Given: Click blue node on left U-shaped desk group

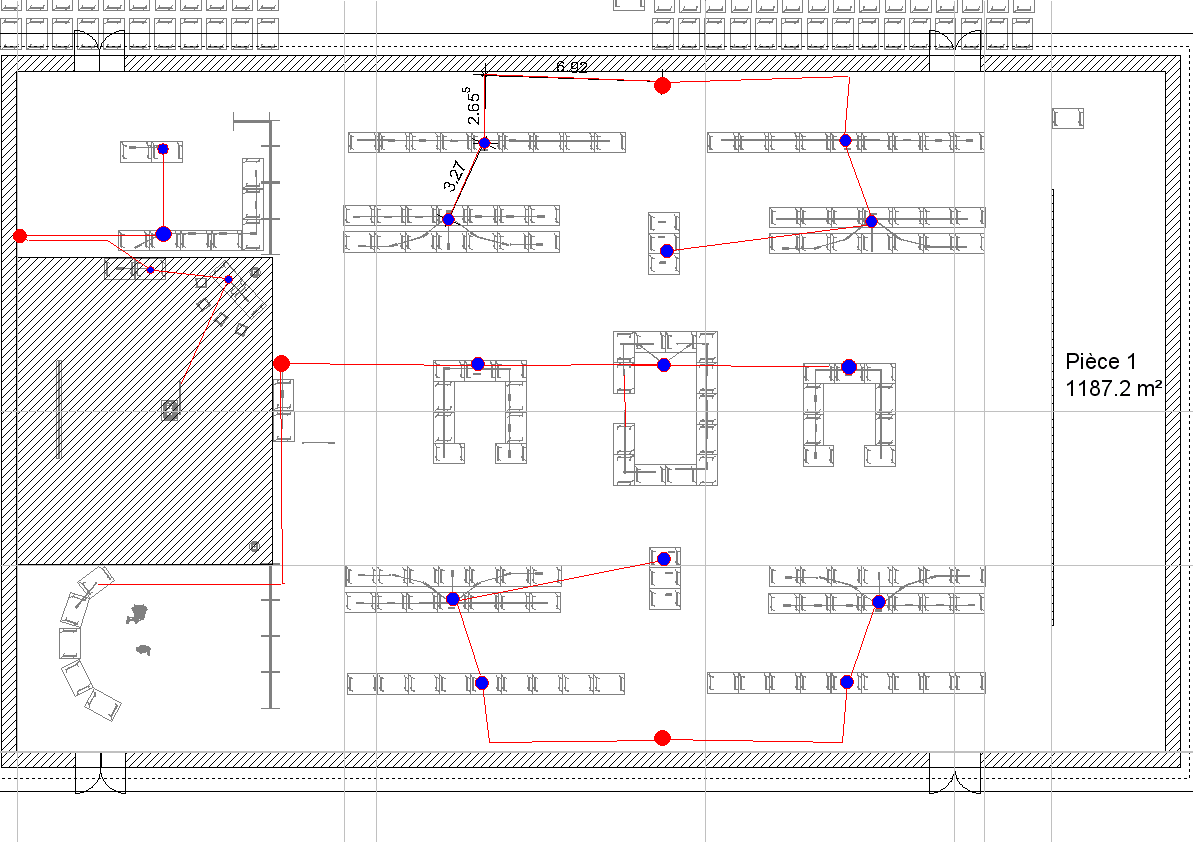Looking at the screenshot, I should pos(478,364).
